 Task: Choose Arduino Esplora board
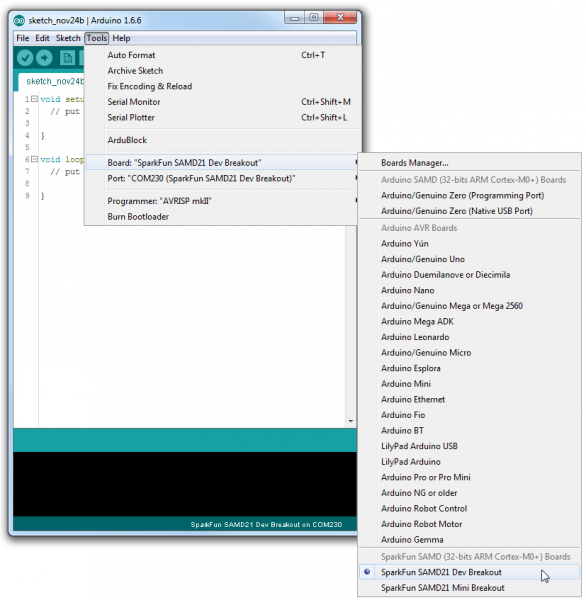(x=469, y=368)
